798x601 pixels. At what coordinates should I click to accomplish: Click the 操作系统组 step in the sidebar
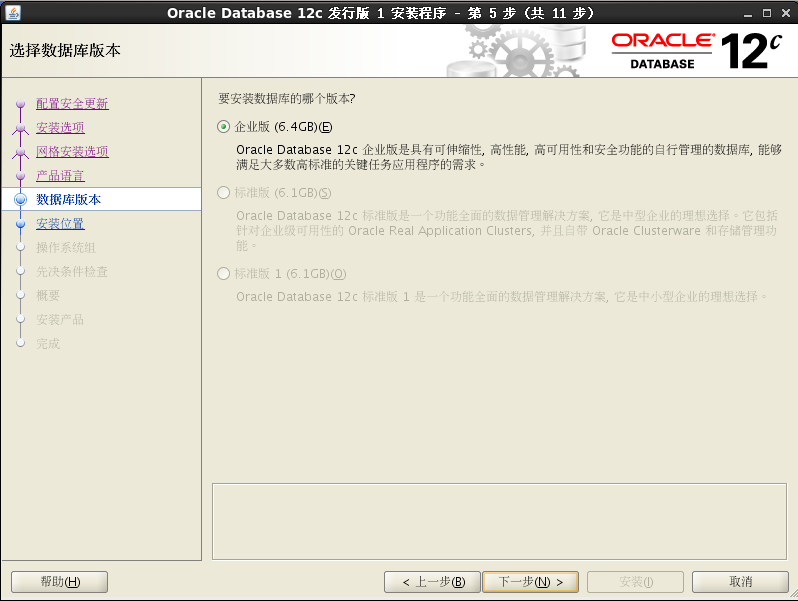click(x=66, y=248)
